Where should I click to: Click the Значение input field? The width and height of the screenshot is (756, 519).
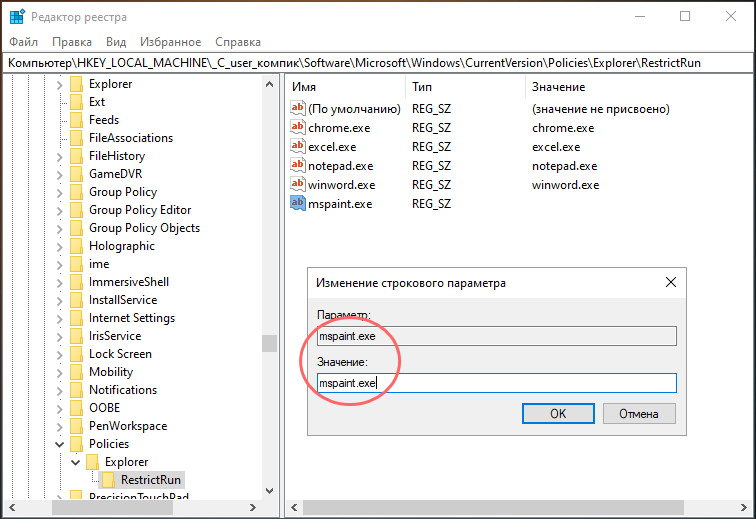click(x=497, y=383)
